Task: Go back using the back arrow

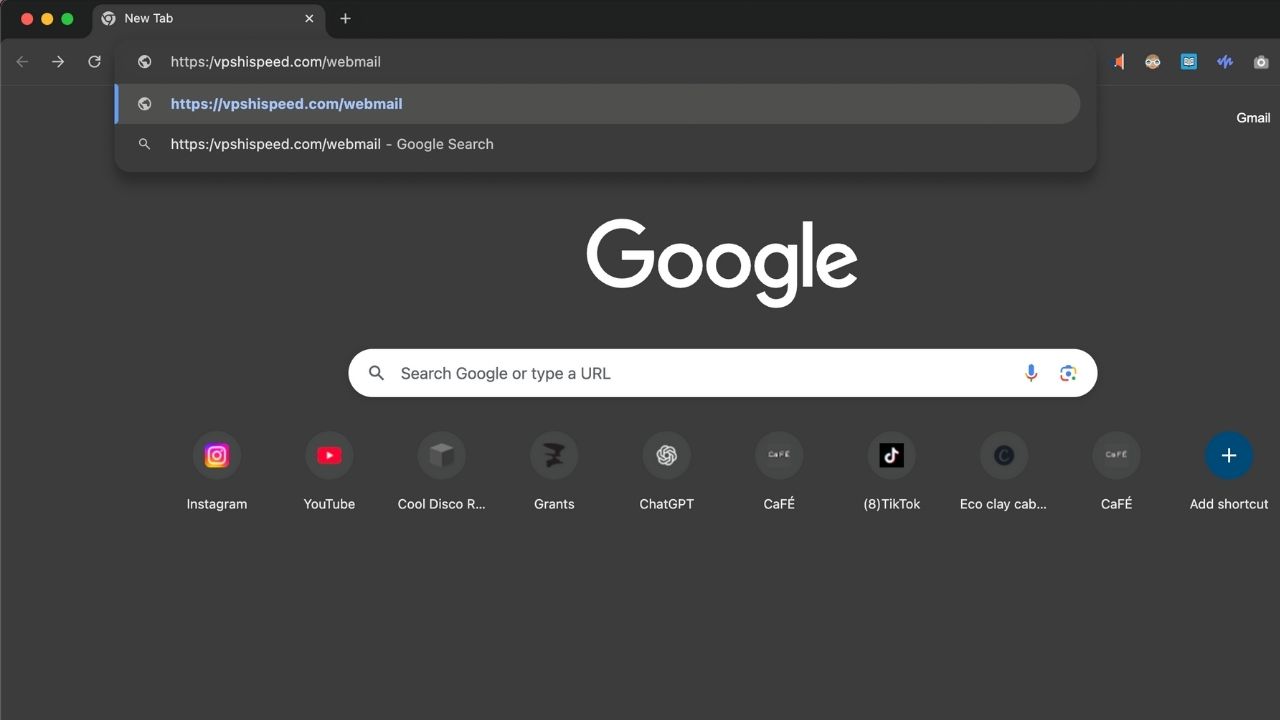Action: (x=22, y=62)
